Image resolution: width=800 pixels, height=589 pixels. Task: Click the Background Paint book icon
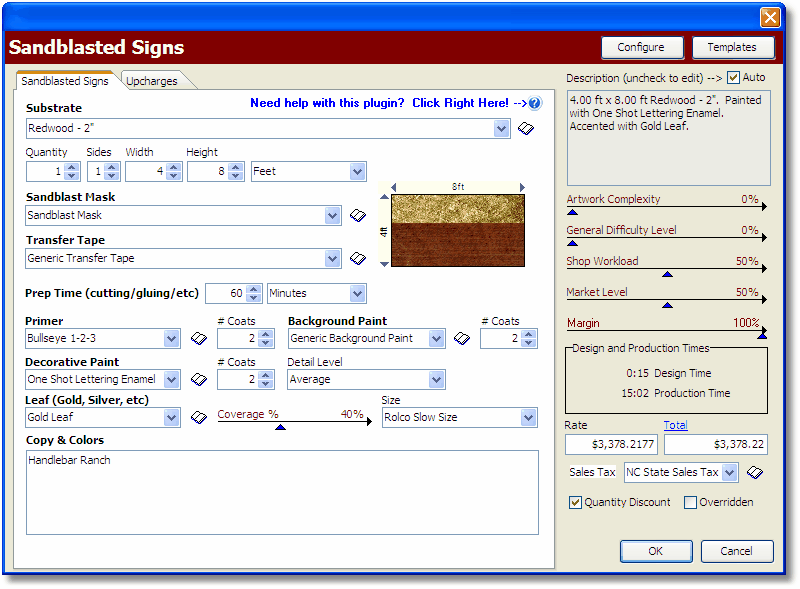461,339
